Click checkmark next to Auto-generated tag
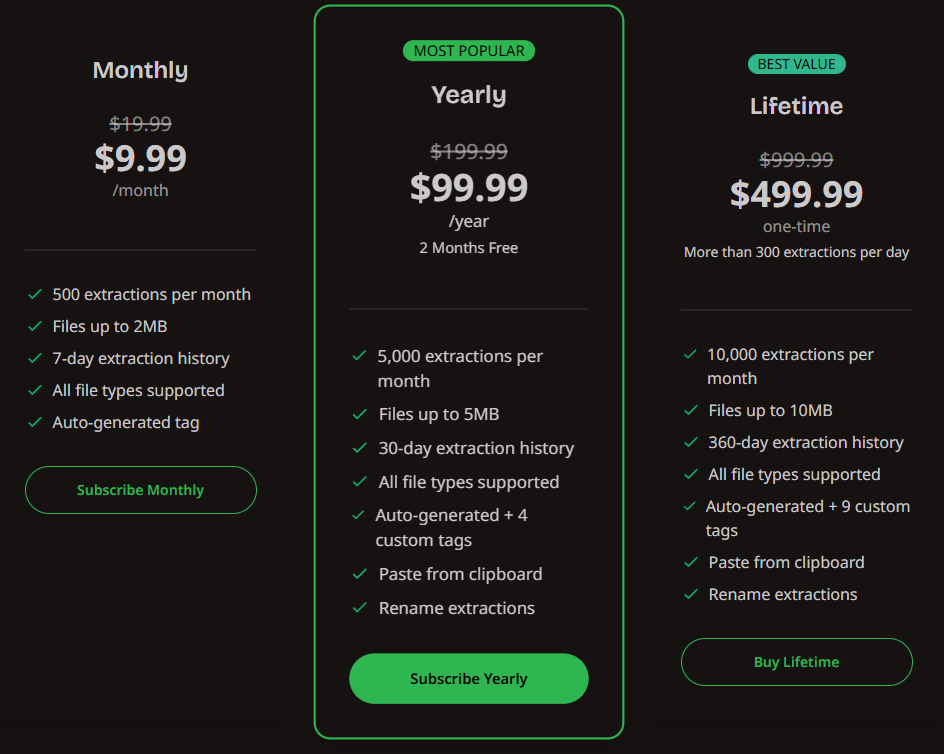 pos(35,423)
